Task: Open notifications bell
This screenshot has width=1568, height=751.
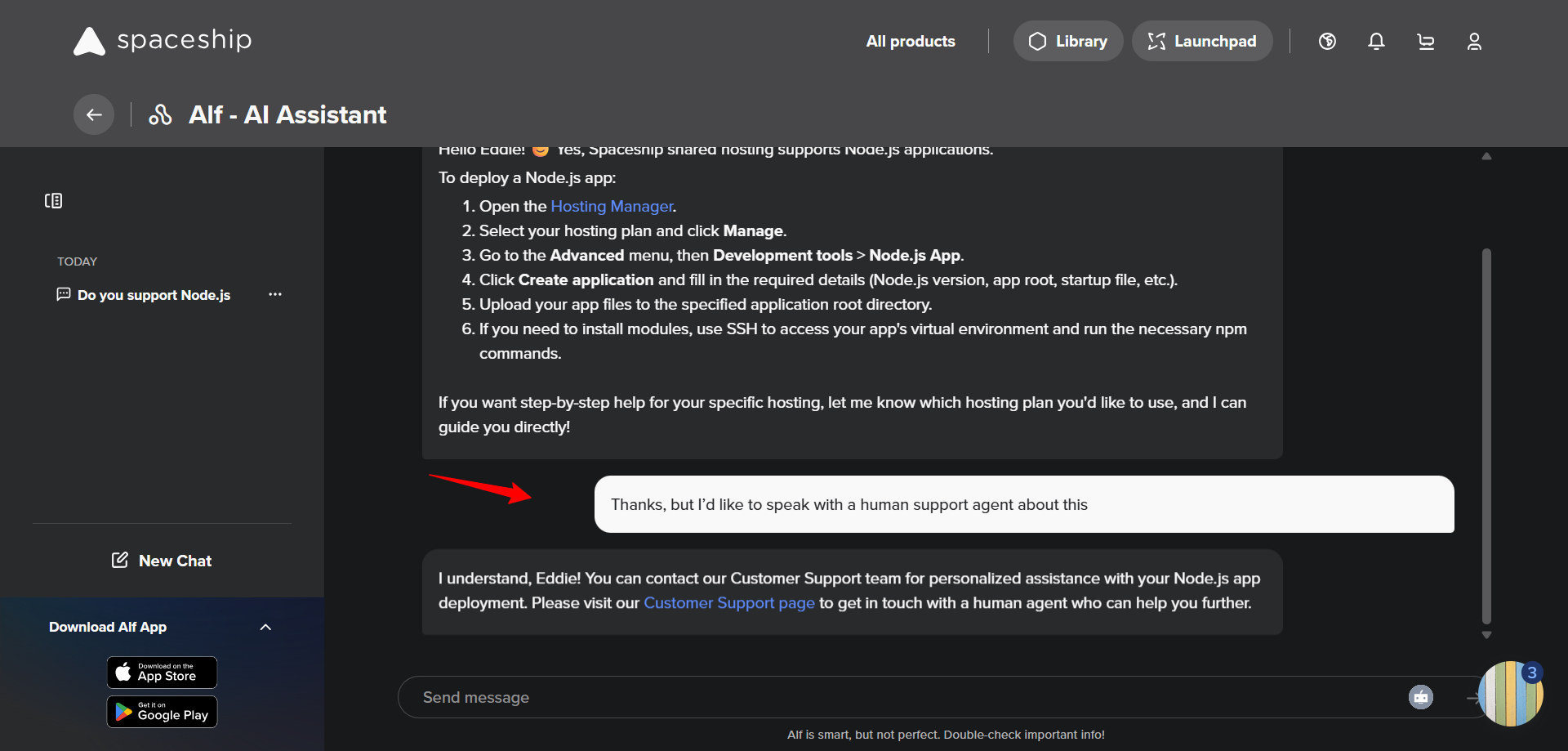Action: point(1376,41)
